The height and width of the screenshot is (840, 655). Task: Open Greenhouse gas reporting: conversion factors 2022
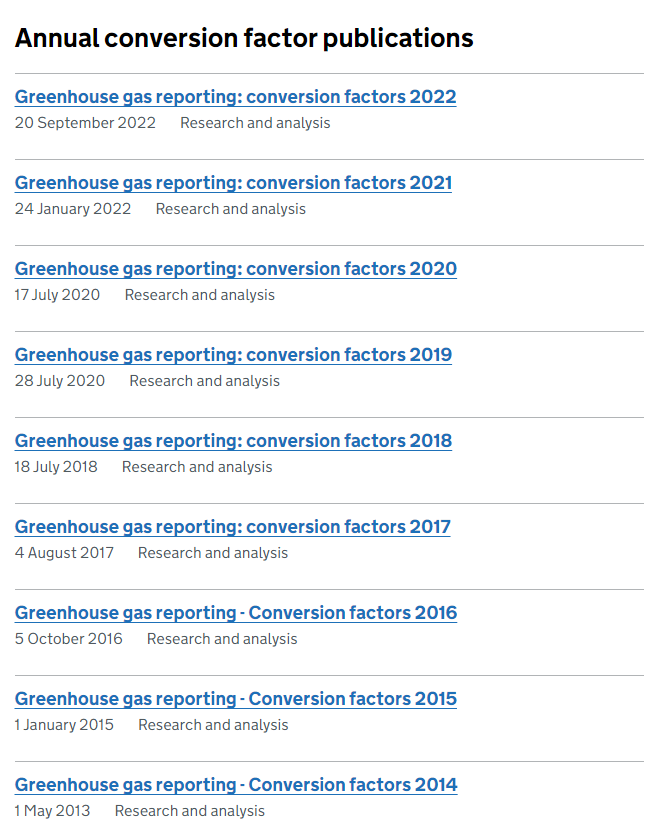235,97
